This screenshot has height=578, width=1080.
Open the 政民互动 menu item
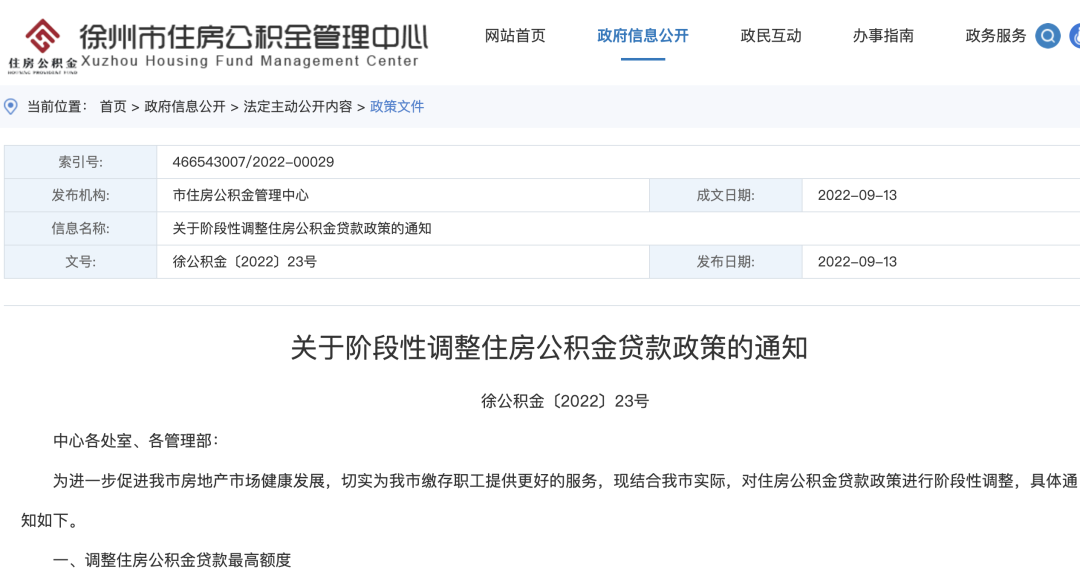(x=771, y=36)
